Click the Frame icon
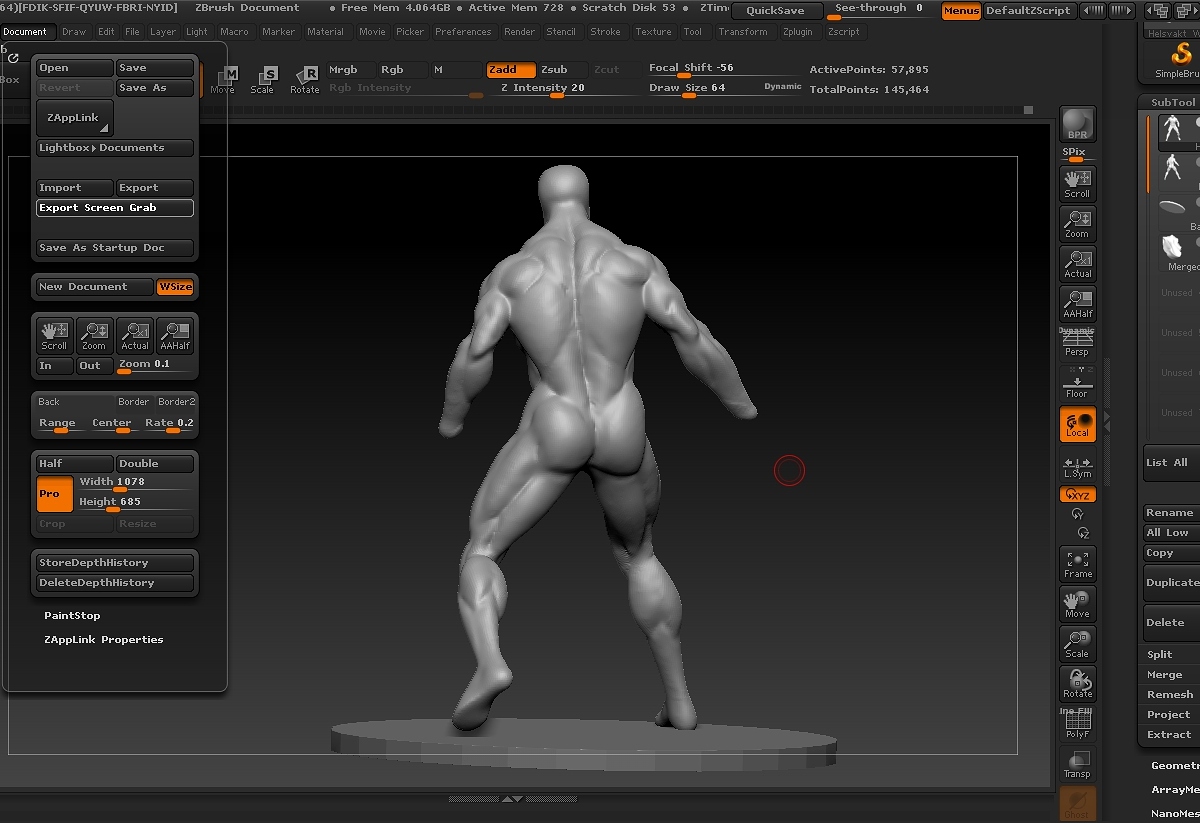This screenshot has width=1200, height=823. pos(1077,564)
